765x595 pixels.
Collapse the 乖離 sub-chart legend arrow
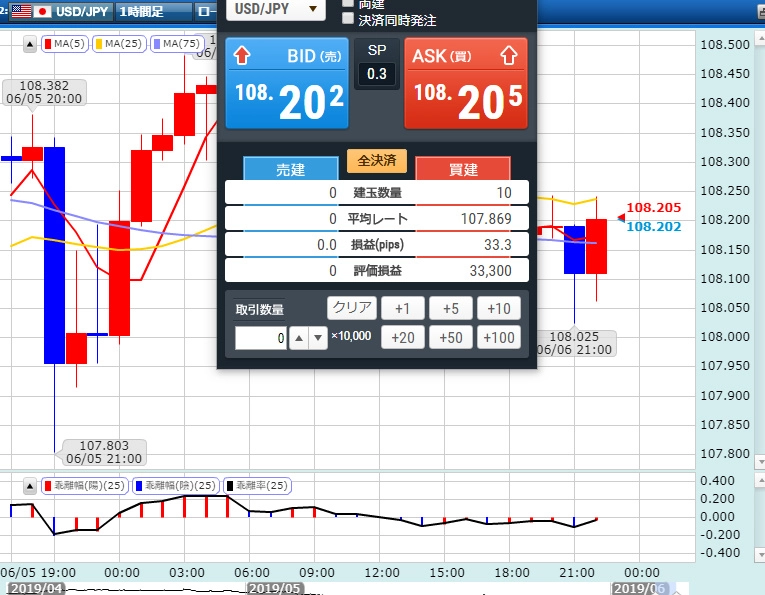click(30, 486)
